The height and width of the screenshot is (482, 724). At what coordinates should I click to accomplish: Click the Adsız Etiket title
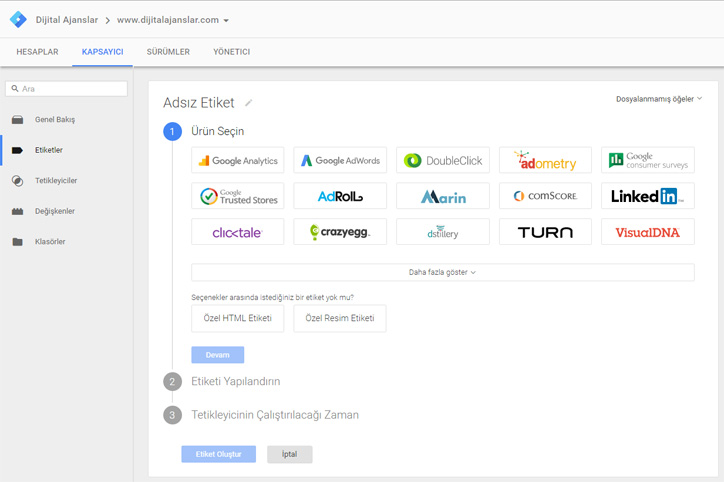click(199, 102)
